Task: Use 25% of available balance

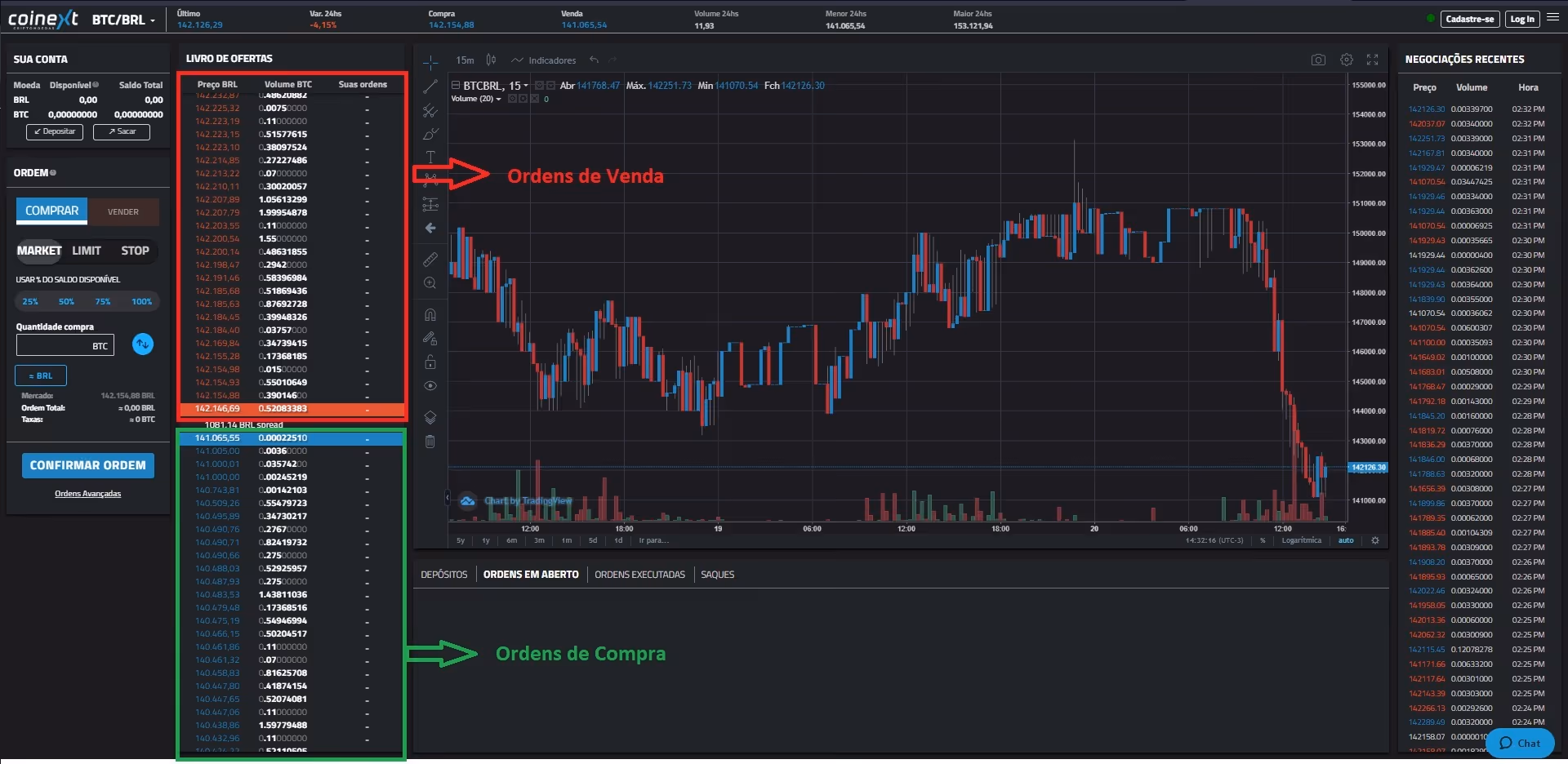Action: coord(30,301)
